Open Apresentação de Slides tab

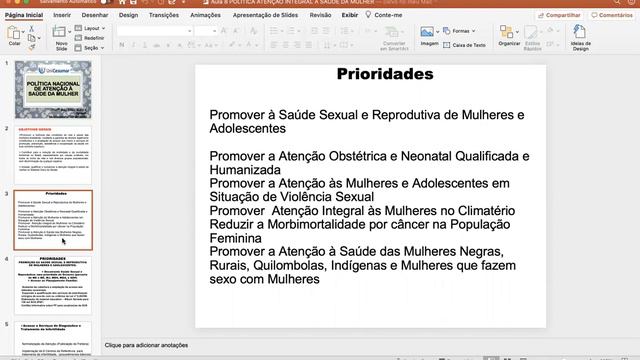click(x=265, y=15)
